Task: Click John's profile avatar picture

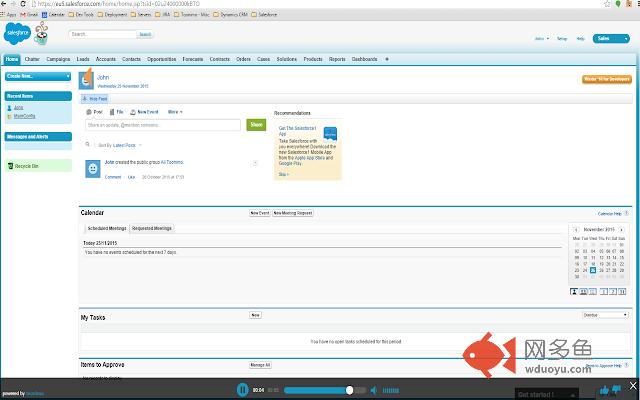Action: pyautogui.click(x=87, y=80)
